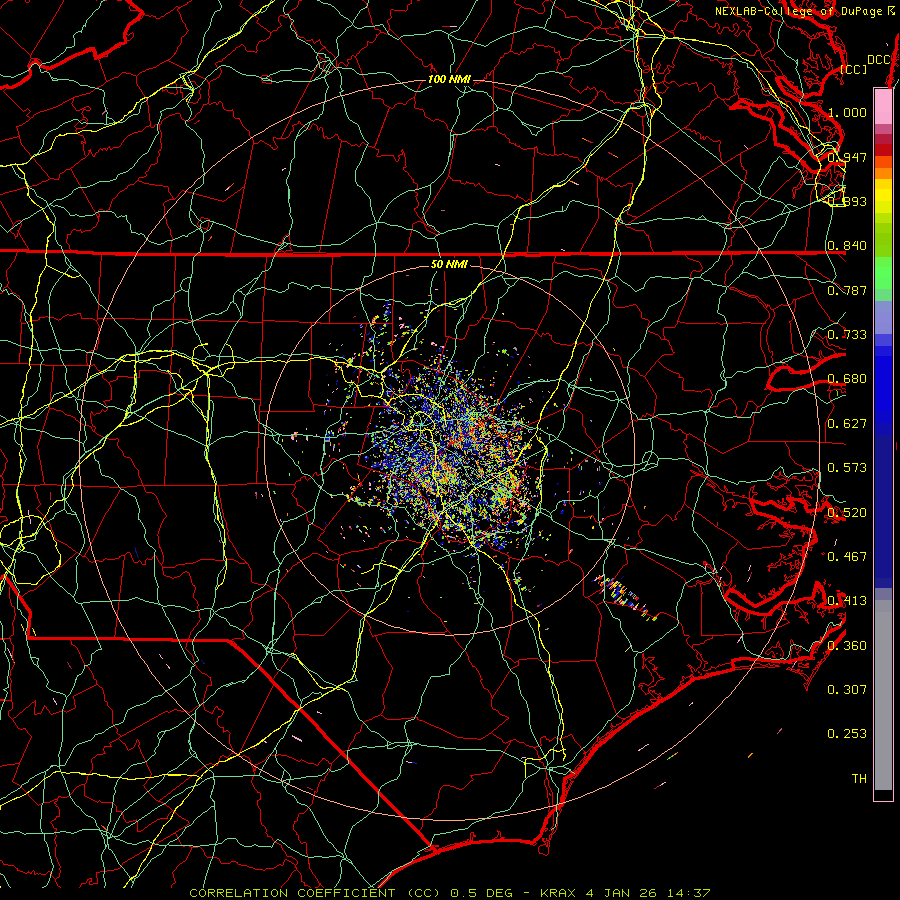Image resolution: width=900 pixels, height=900 pixels.
Task: Click the 50 NMI range ring label
Action: pos(449,264)
